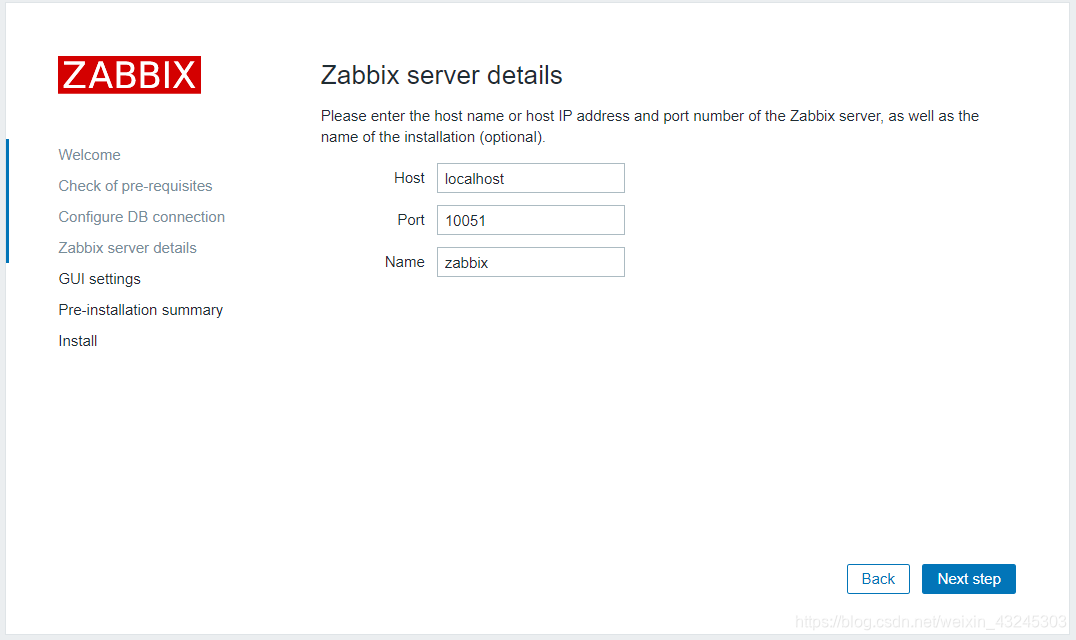Click the Host field label

pyautogui.click(x=409, y=178)
